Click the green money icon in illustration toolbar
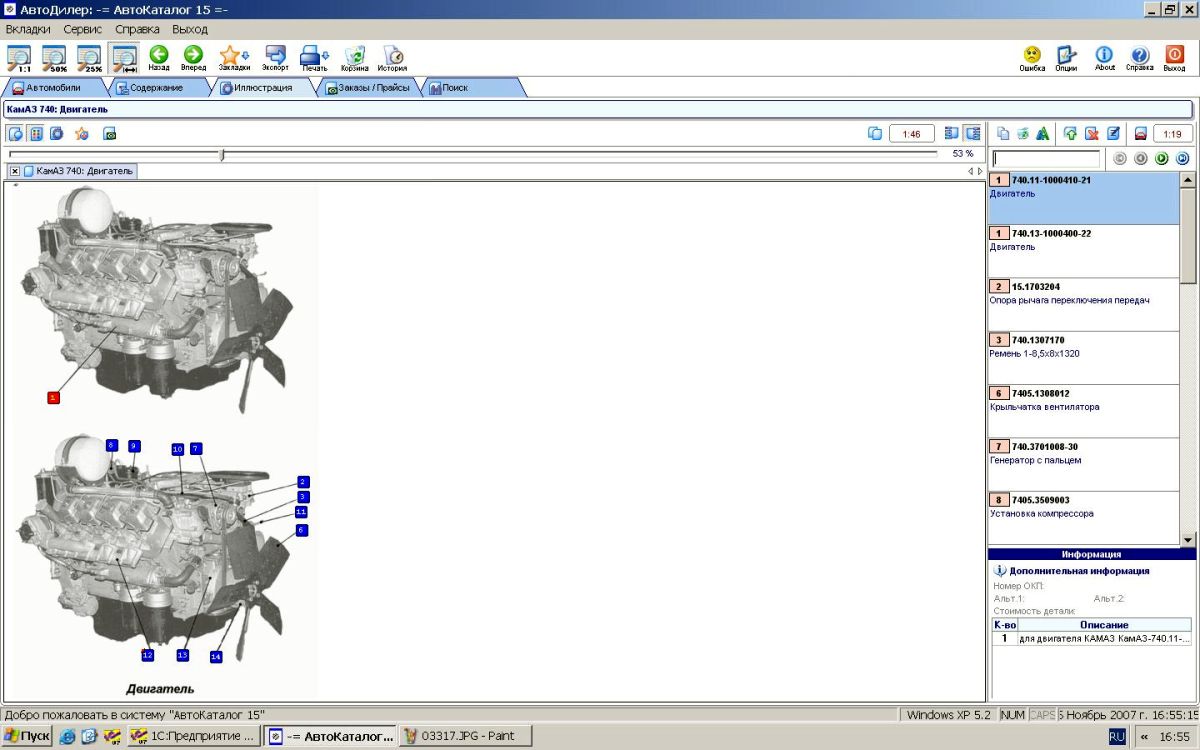1200x750 pixels. click(x=110, y=133)
